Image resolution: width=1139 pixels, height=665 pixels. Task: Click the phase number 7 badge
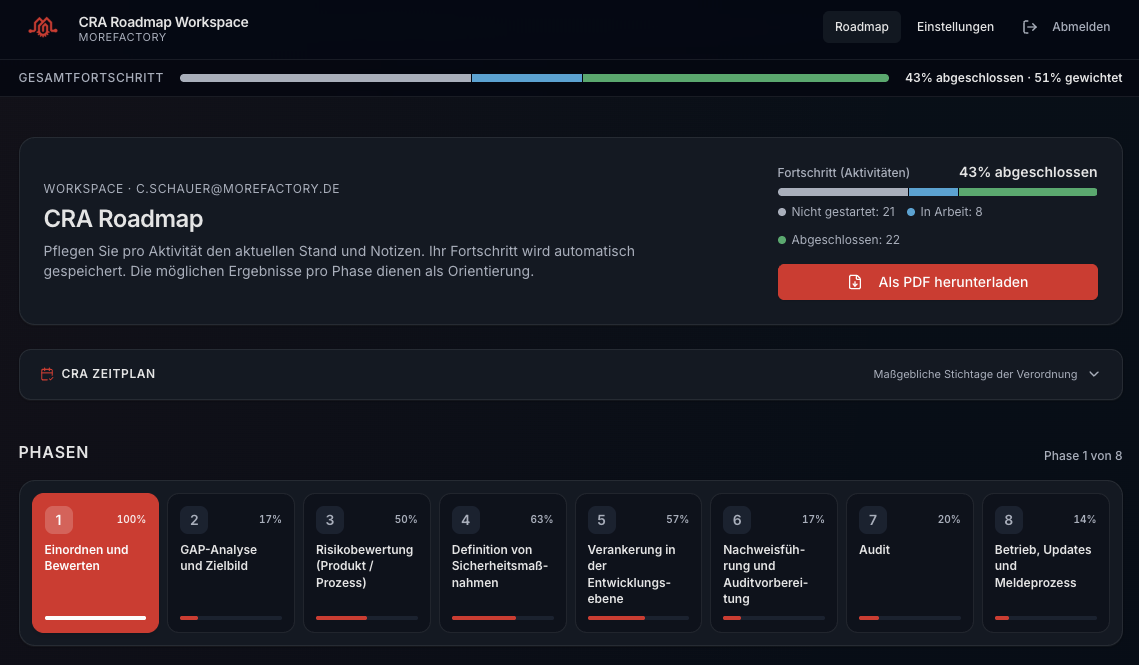(872, 520)
